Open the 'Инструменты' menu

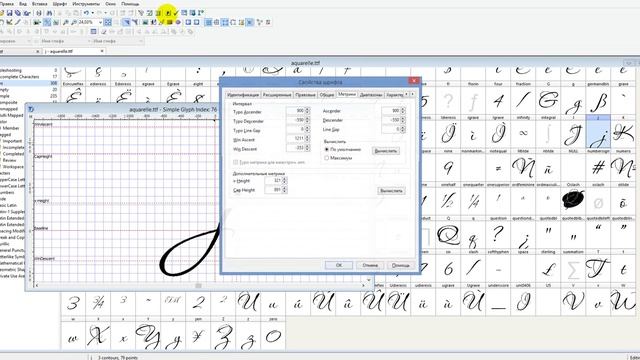(86, 4)
